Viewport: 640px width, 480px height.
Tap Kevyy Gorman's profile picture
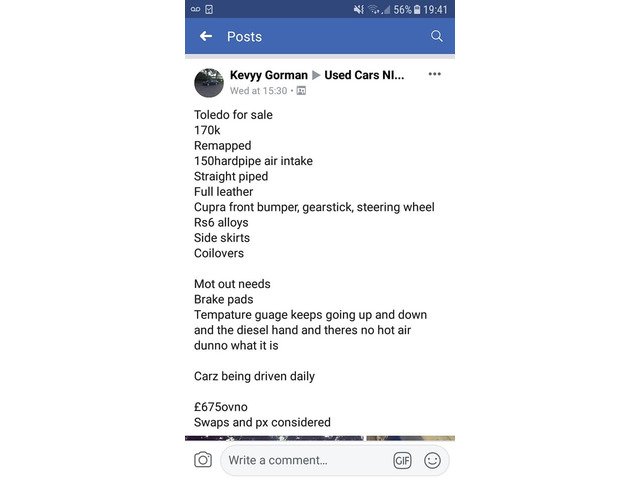209,82
